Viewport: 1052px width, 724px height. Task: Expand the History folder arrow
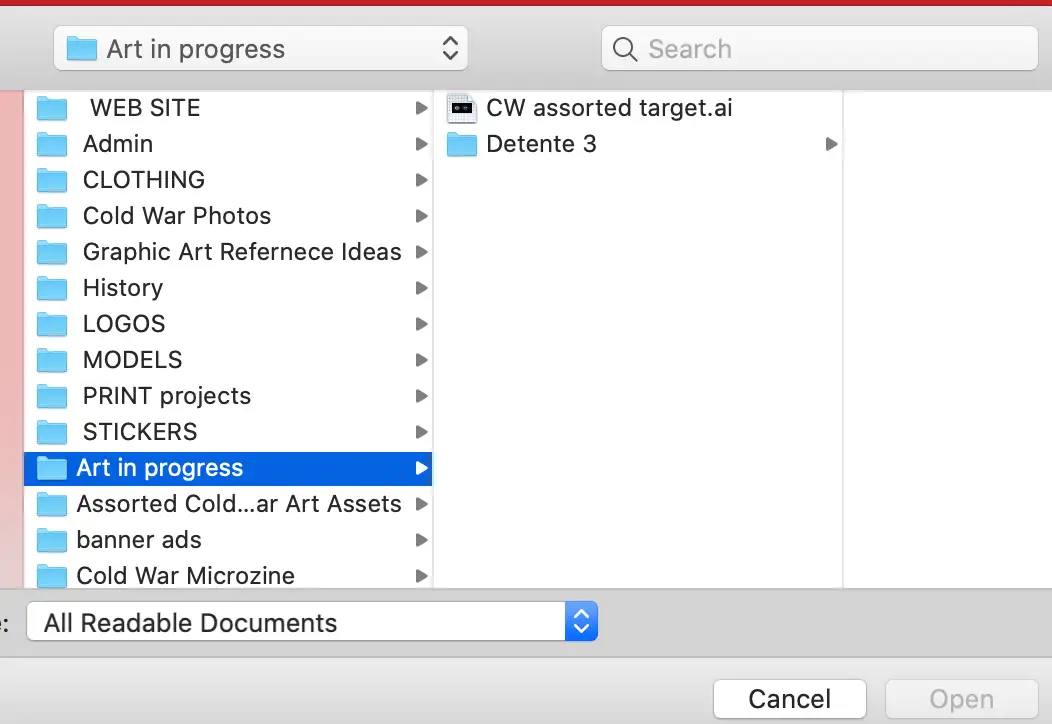(x=422, y=288)
